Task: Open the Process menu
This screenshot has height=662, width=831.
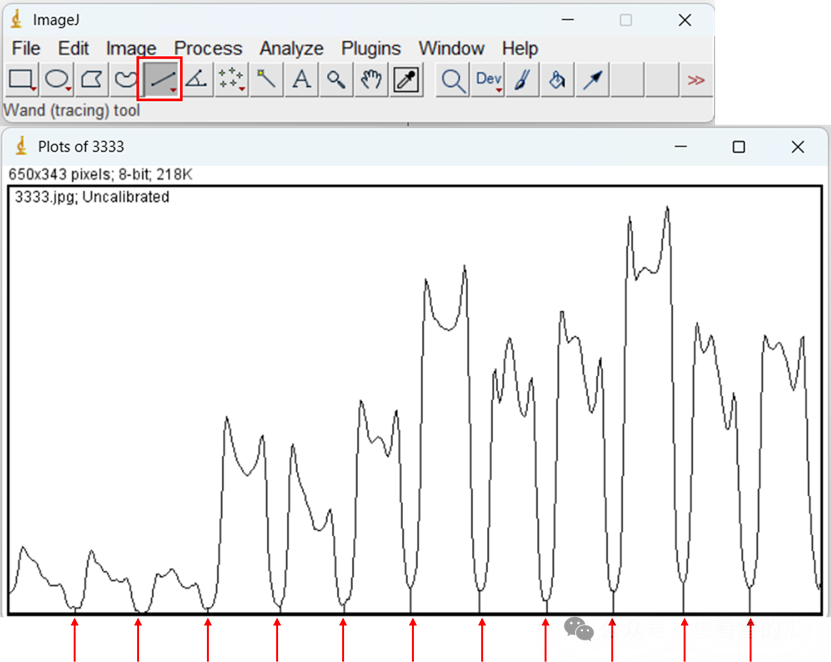Action: 208,48
